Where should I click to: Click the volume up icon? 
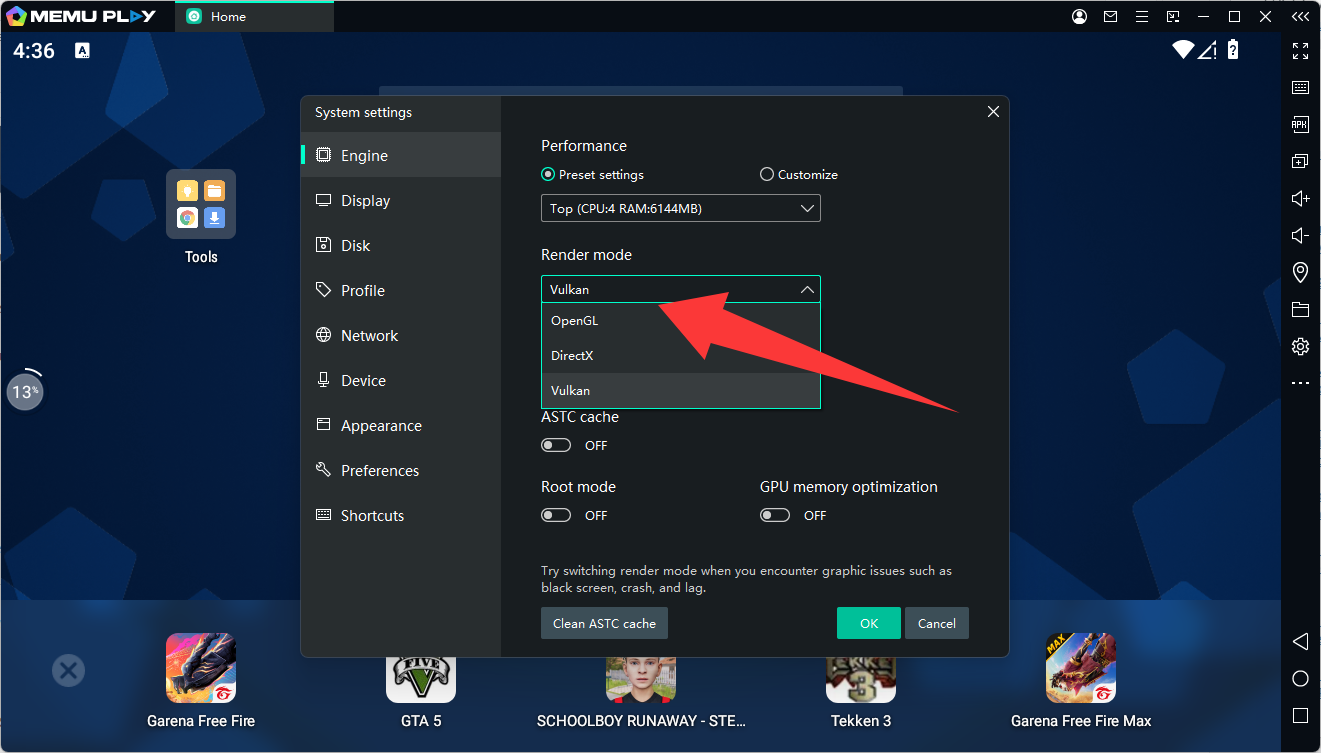tap(1300, 198)
